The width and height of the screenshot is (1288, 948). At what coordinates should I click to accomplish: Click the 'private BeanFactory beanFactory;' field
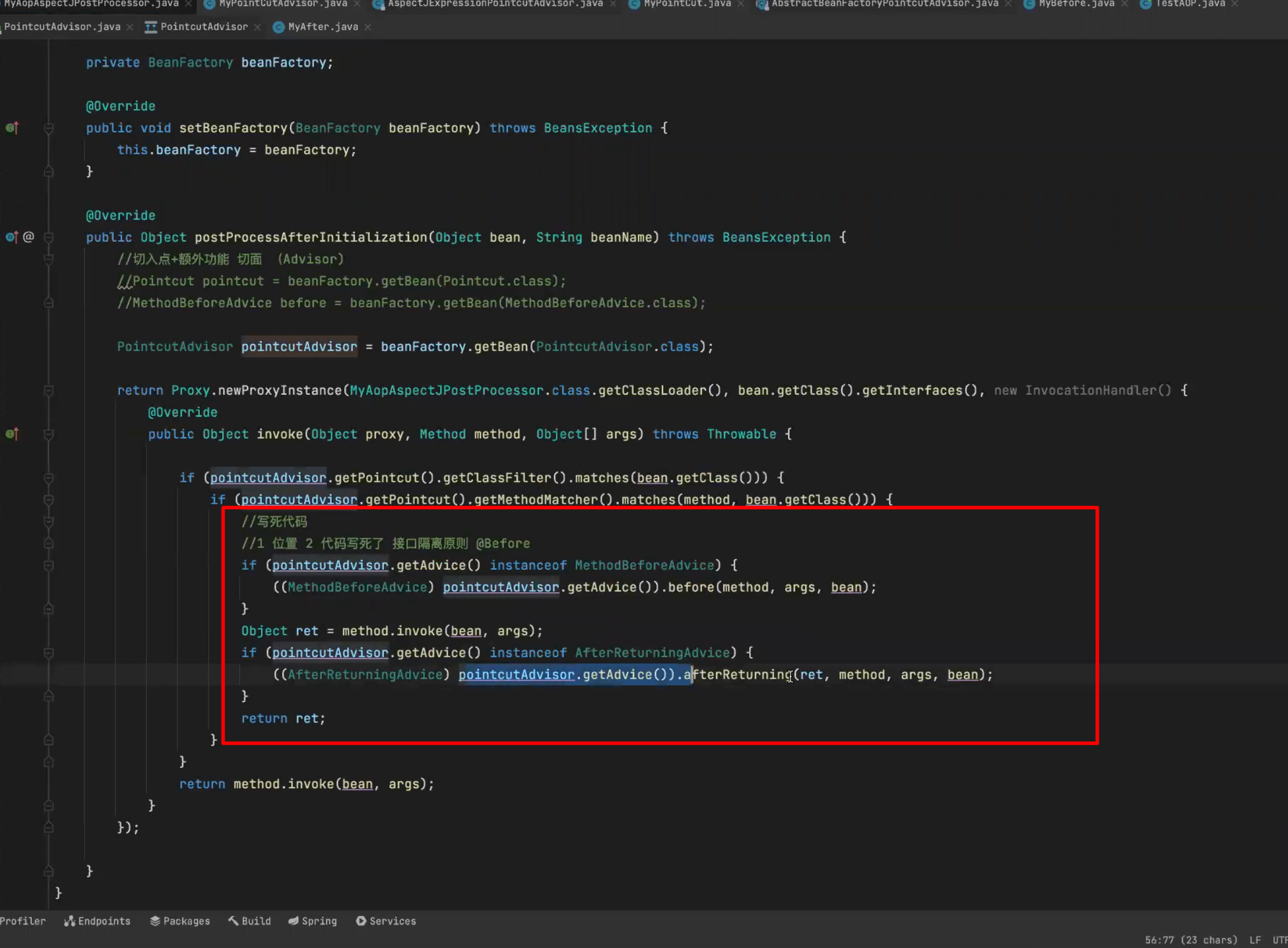point(209,62)
